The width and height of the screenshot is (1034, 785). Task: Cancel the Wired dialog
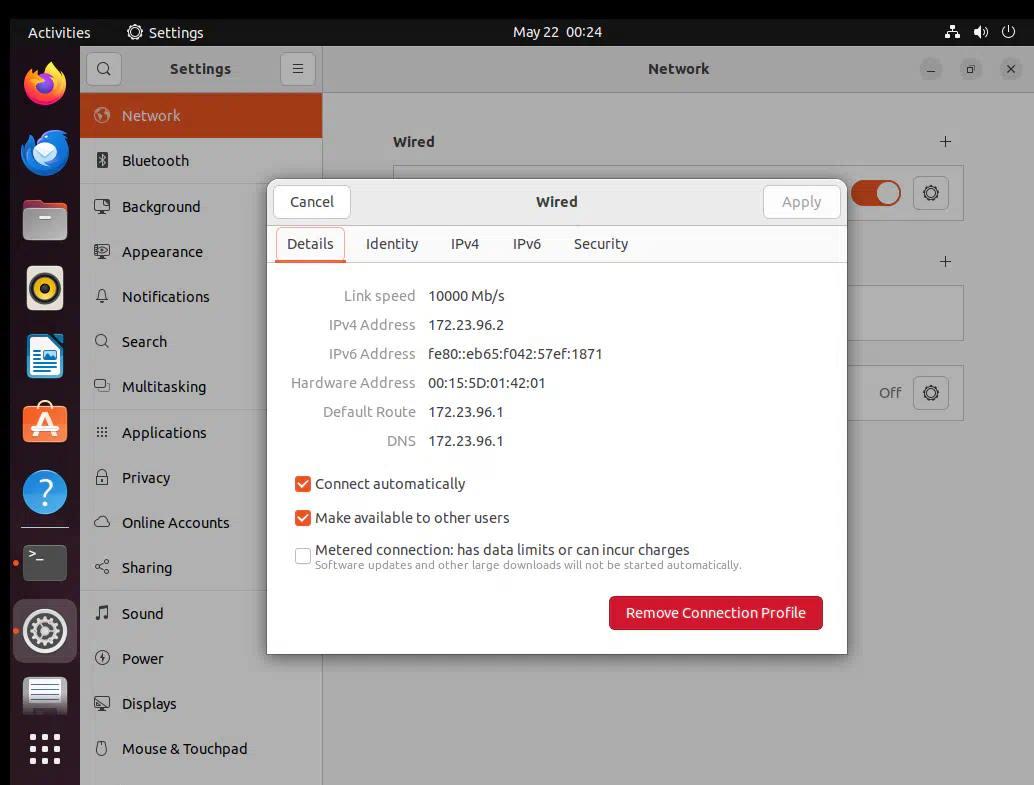pyautogui.click(x=312, y=202)
